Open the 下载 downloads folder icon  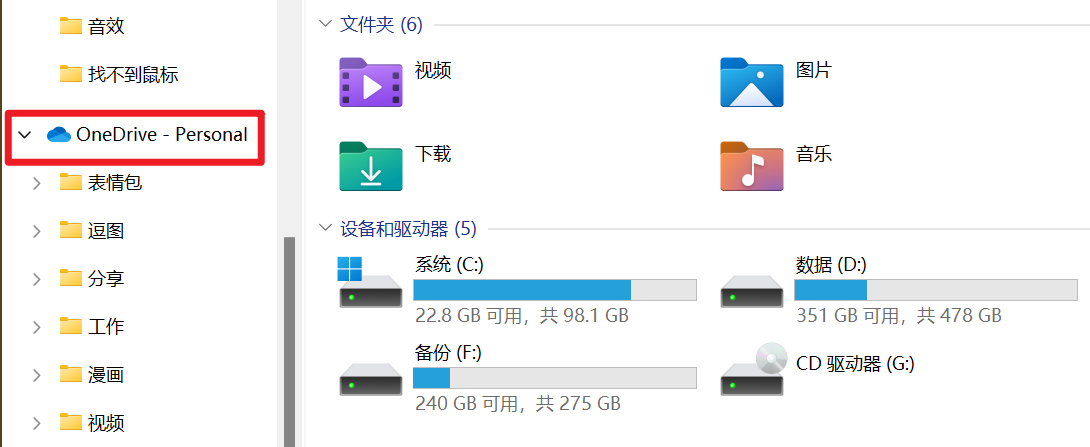click(x=371, y=165)
